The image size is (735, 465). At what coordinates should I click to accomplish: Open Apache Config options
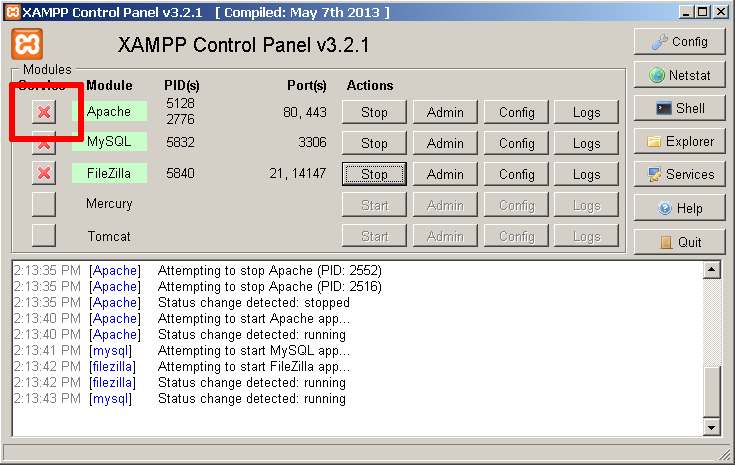pos(516,112)
